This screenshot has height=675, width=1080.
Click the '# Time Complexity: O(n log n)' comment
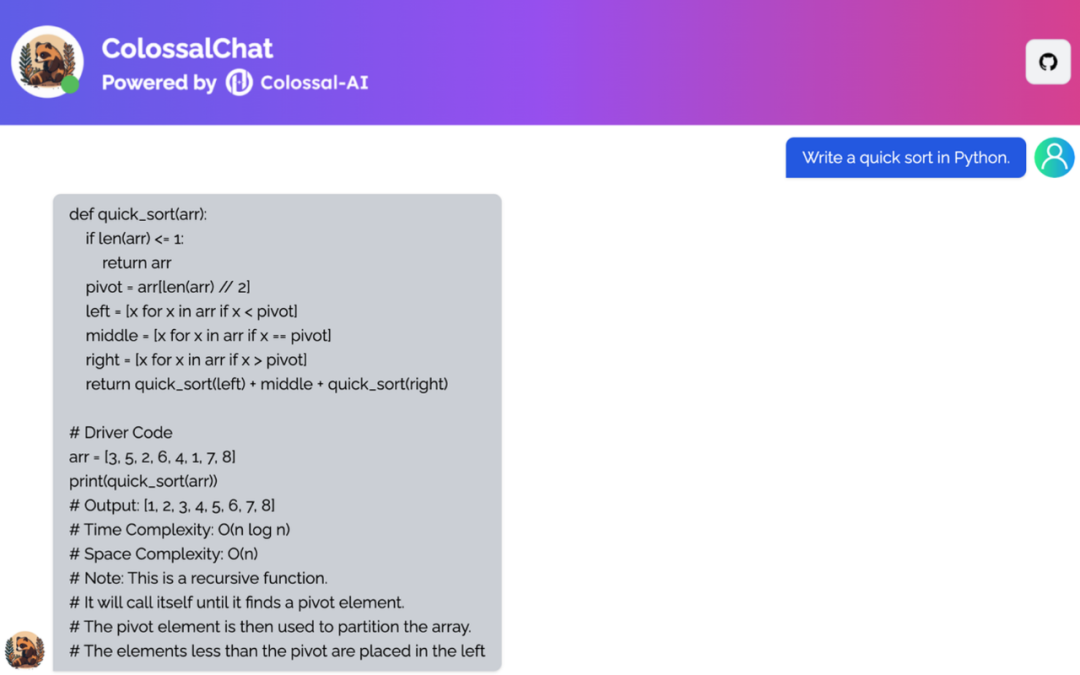178,529
